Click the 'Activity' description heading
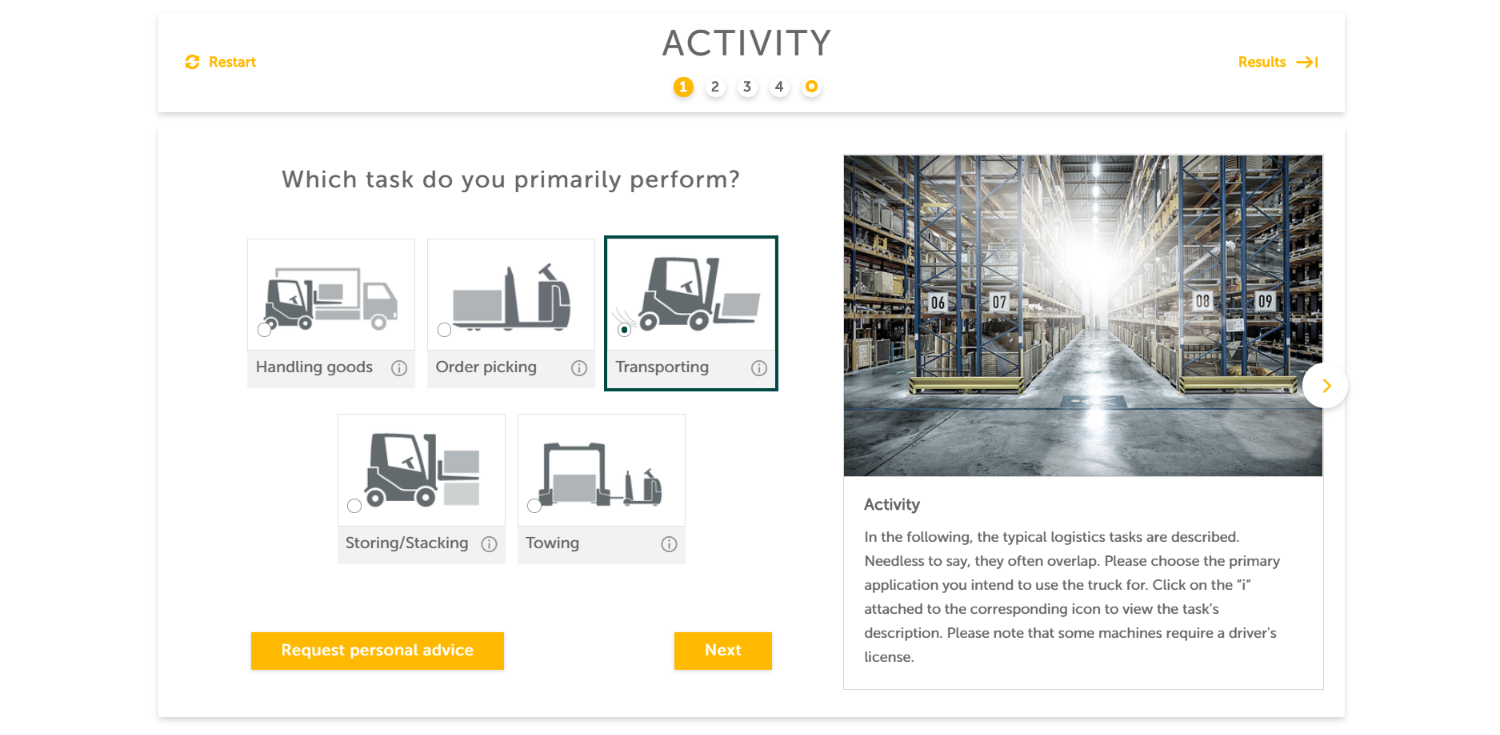This screenshot has width=1500, height=735. [892, 505]
